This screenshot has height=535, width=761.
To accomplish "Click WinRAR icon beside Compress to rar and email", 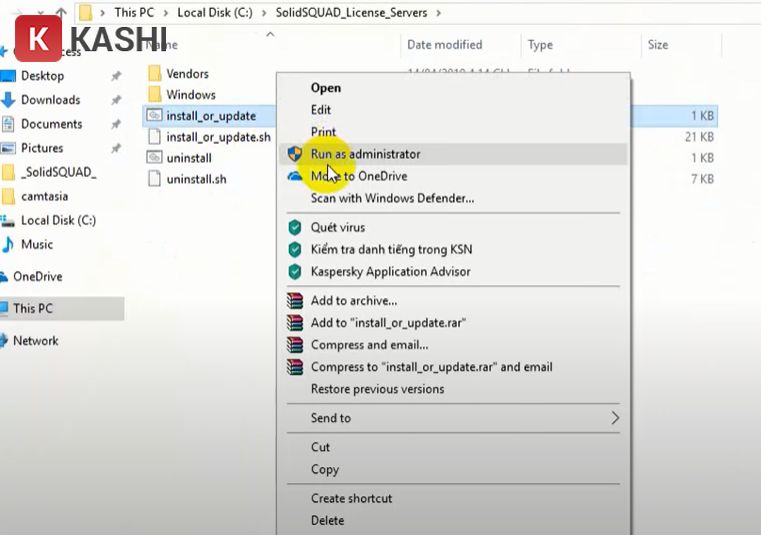I will pyautogui.click(x=295, y=367).
